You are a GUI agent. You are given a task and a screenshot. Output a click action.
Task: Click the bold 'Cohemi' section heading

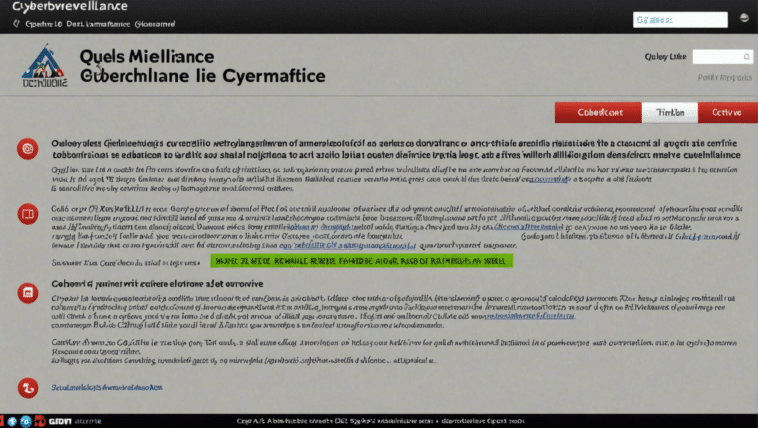tap(158, 284)
